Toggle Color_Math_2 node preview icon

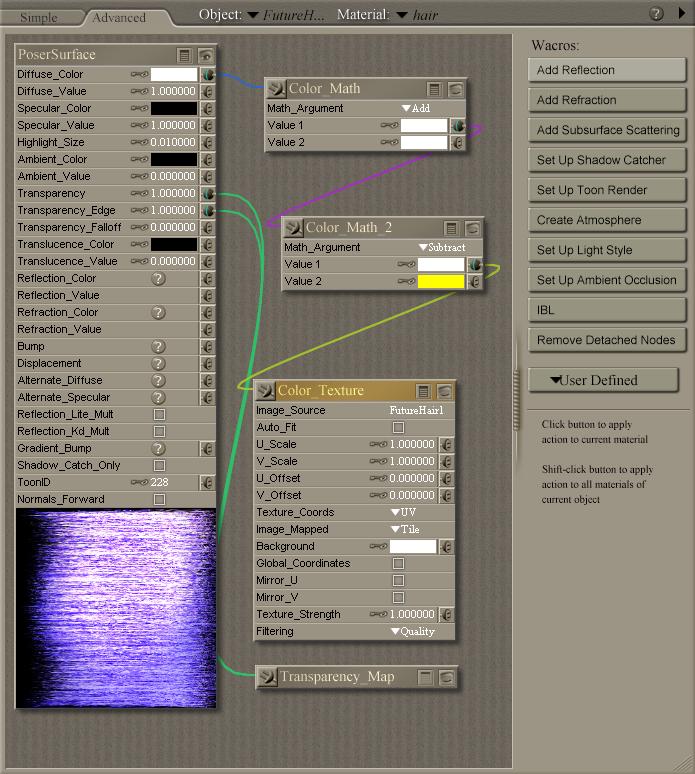click(472, 228)
